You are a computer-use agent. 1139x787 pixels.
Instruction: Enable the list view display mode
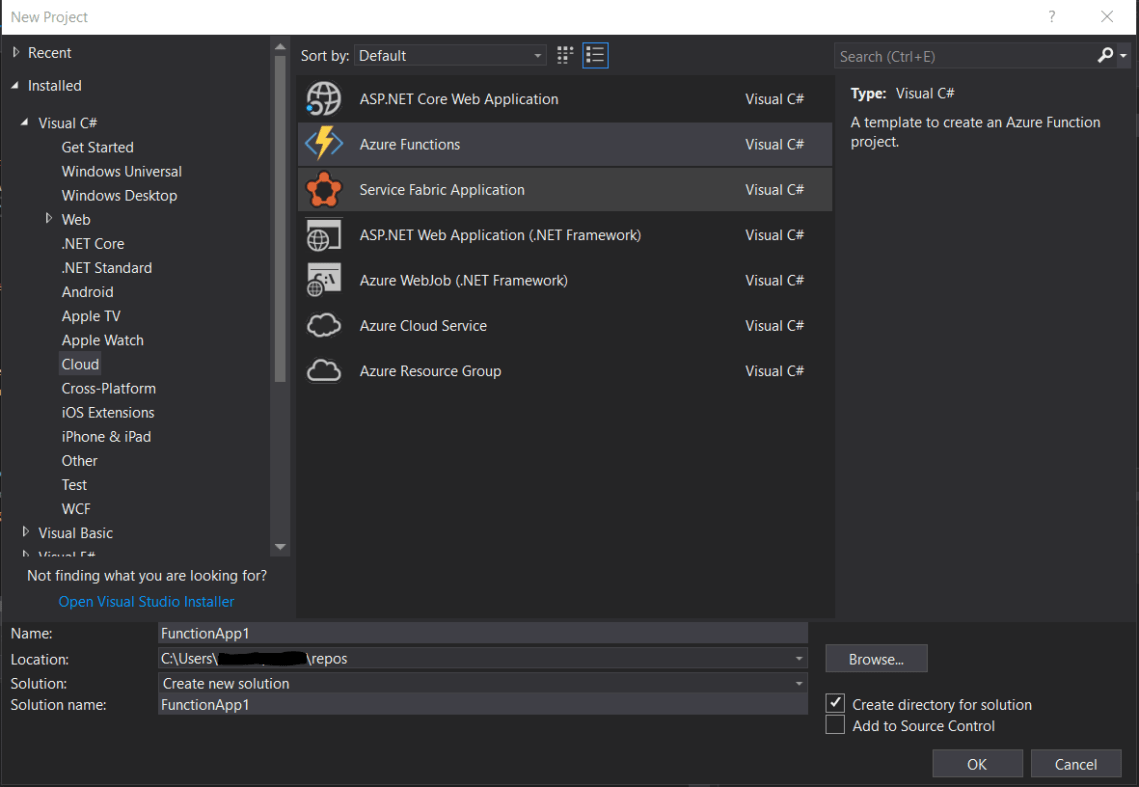coord(595,55)
